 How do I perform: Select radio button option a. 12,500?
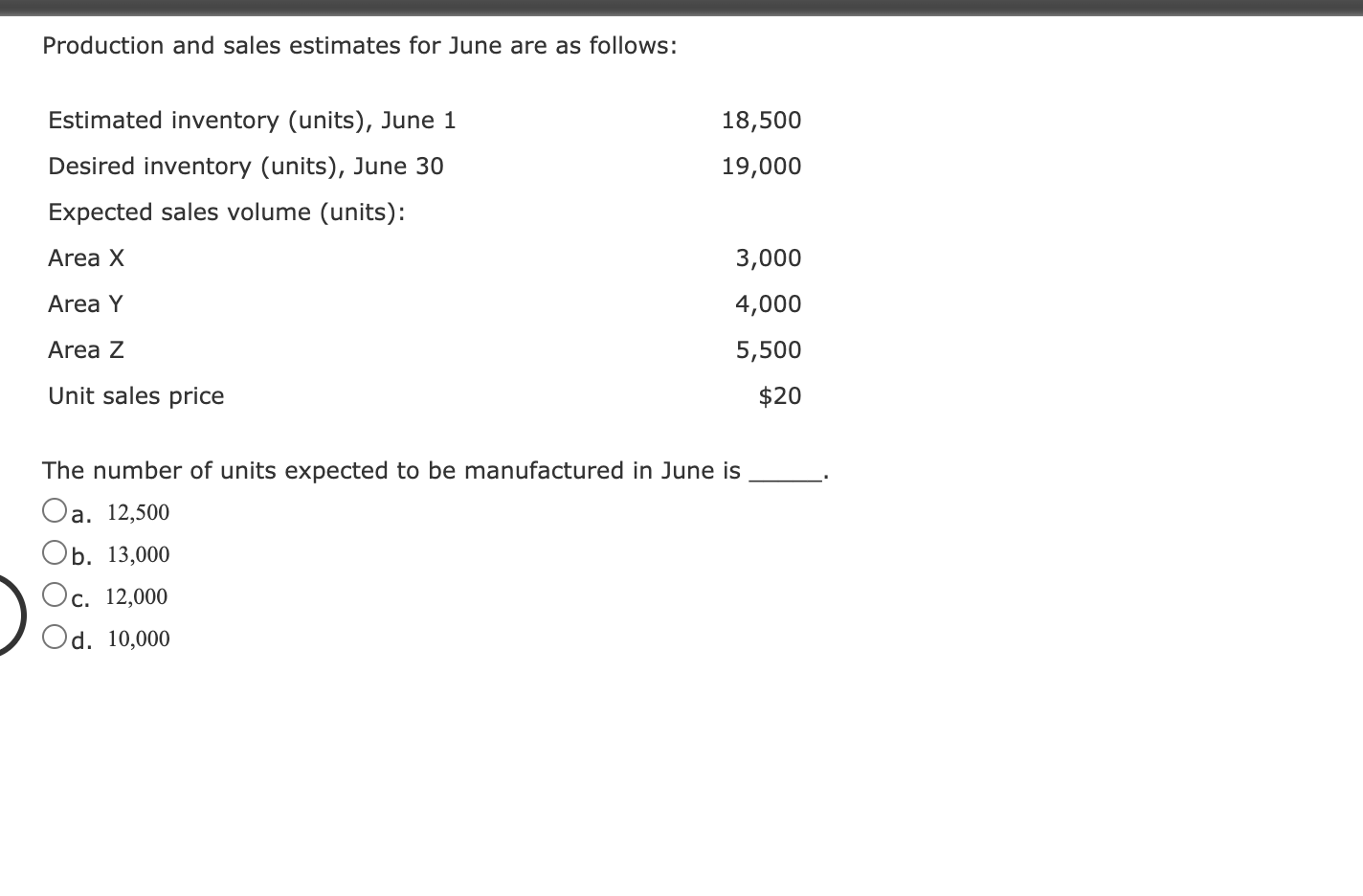(x=55, y=509)
